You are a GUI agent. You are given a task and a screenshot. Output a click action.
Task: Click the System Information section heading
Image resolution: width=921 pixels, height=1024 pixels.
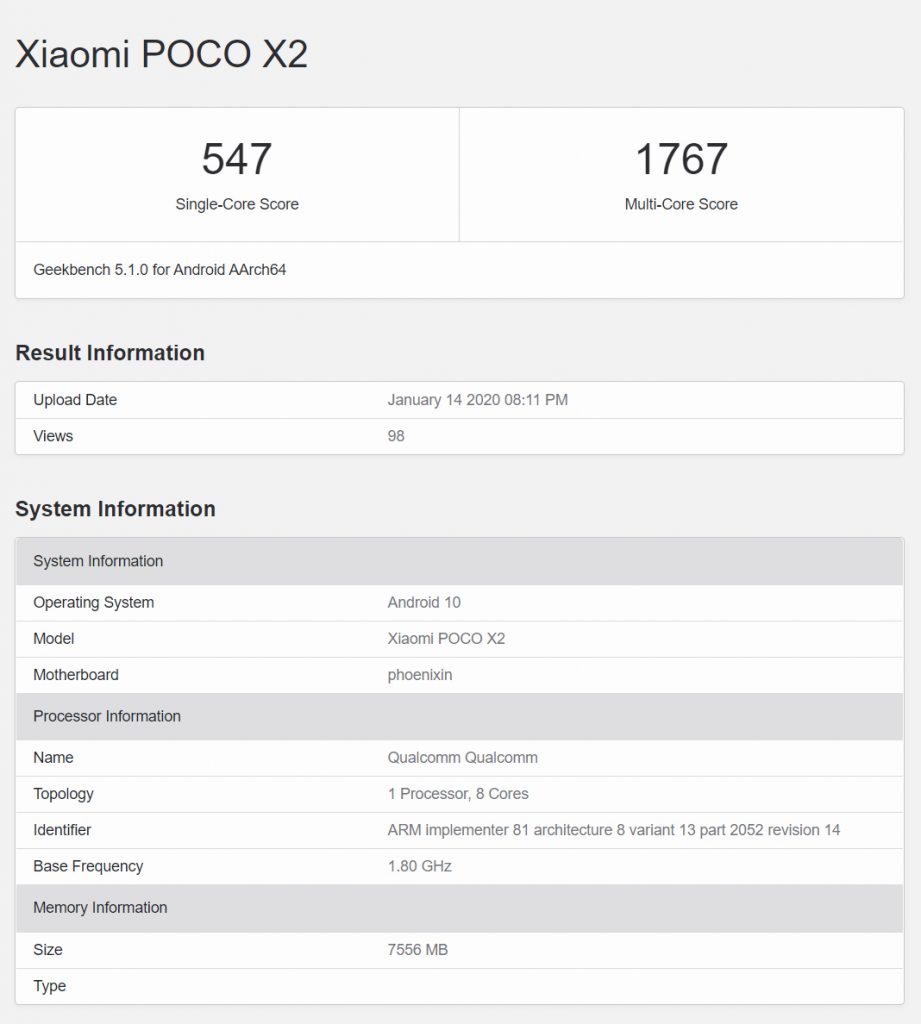(115, 509)
